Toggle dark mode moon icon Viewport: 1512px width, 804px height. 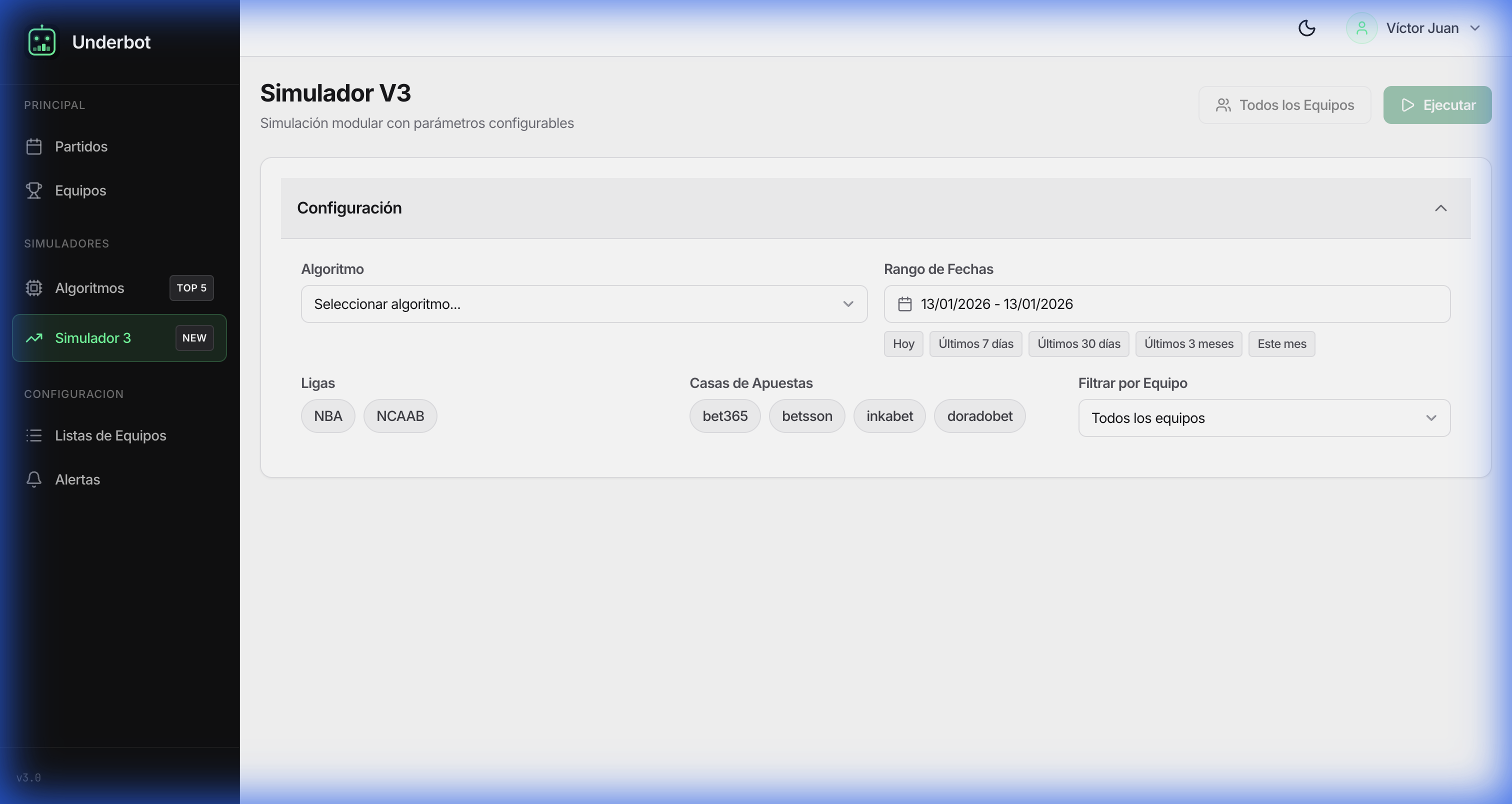click(1306, 28)
